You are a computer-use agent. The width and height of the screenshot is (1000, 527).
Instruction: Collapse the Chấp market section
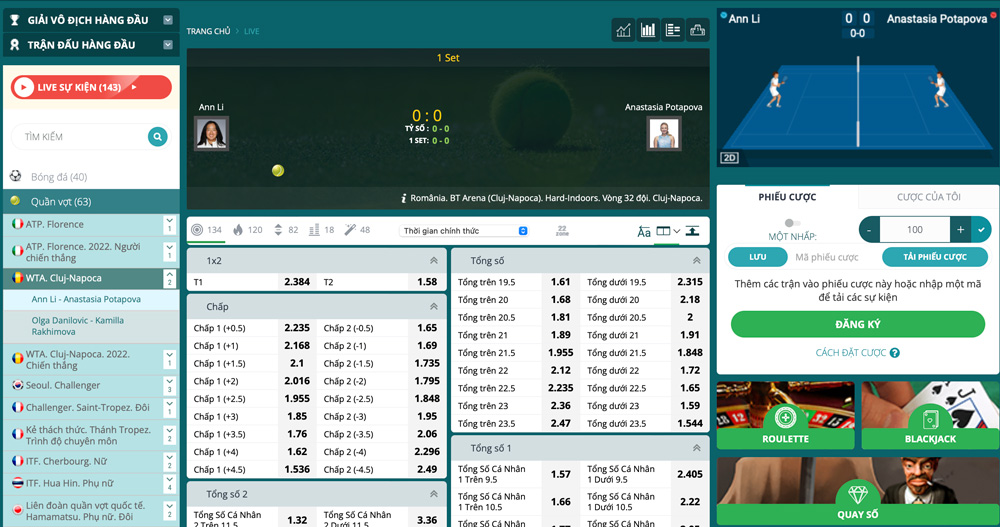point(434,307)
